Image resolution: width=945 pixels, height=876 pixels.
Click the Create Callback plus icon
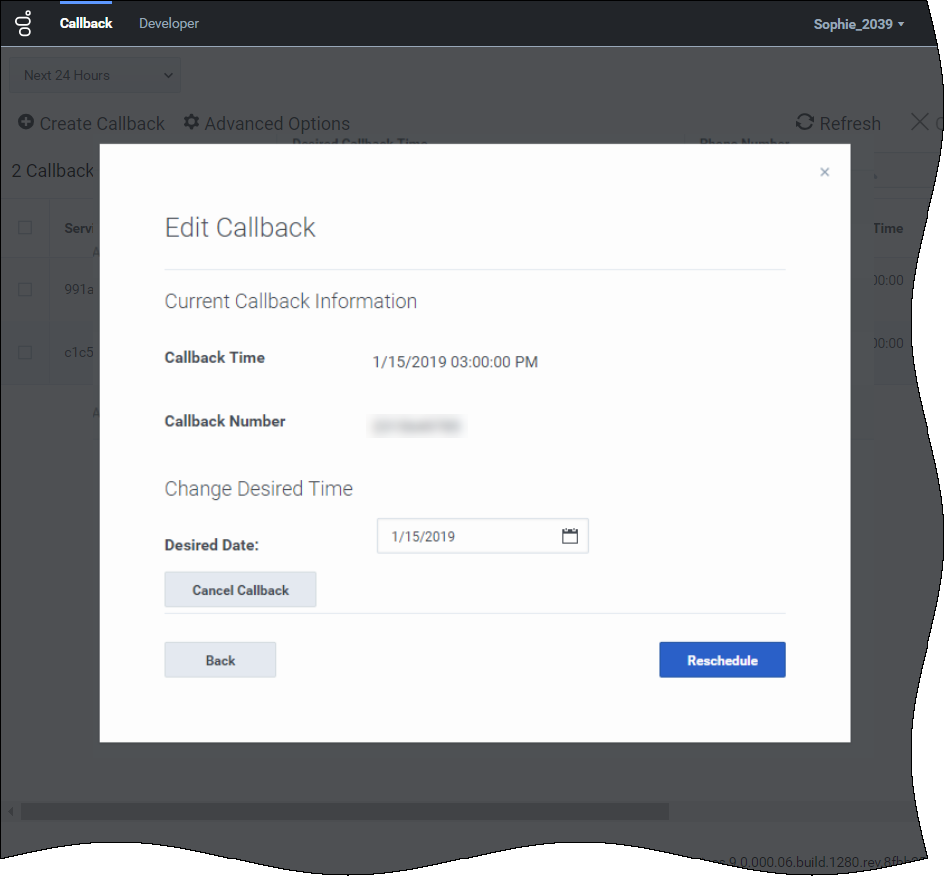tap(26, 123)
